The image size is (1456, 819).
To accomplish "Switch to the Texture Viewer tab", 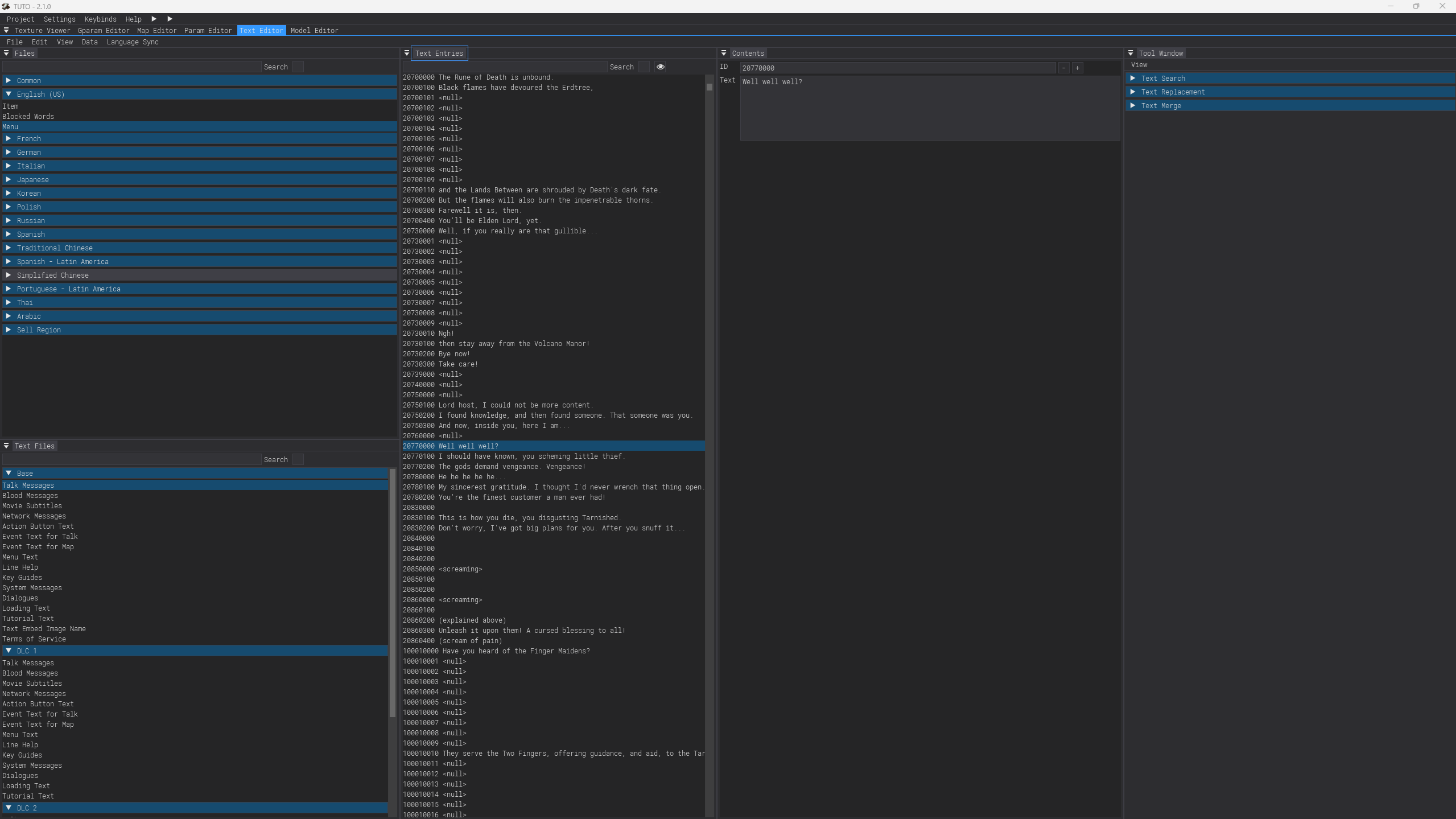I will (x=43, y=31).
